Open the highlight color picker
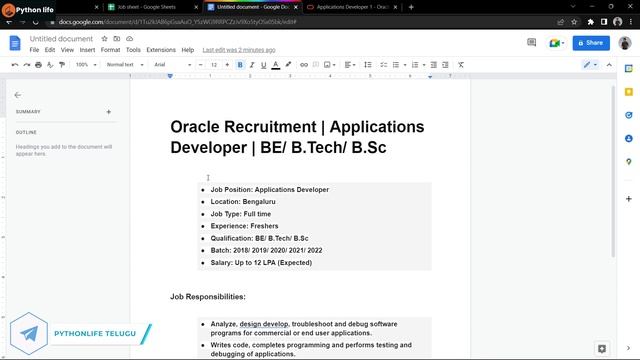This screenshot has width=640, height=360. click(288, 65)
